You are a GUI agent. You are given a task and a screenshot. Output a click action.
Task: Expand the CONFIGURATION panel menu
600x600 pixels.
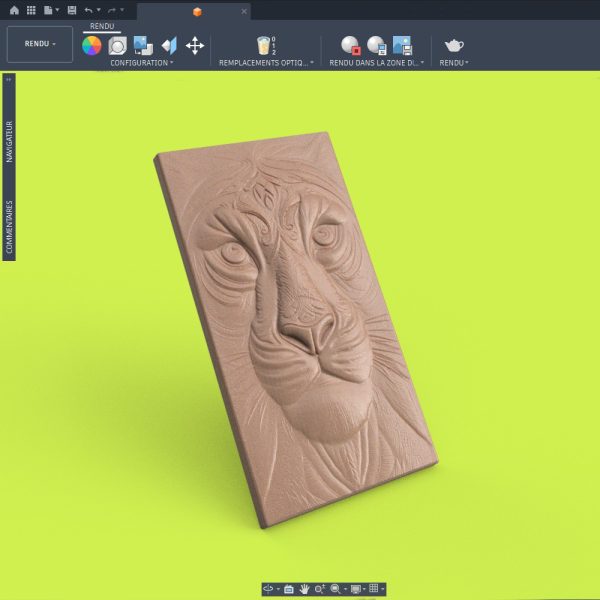tap(142, 63)
